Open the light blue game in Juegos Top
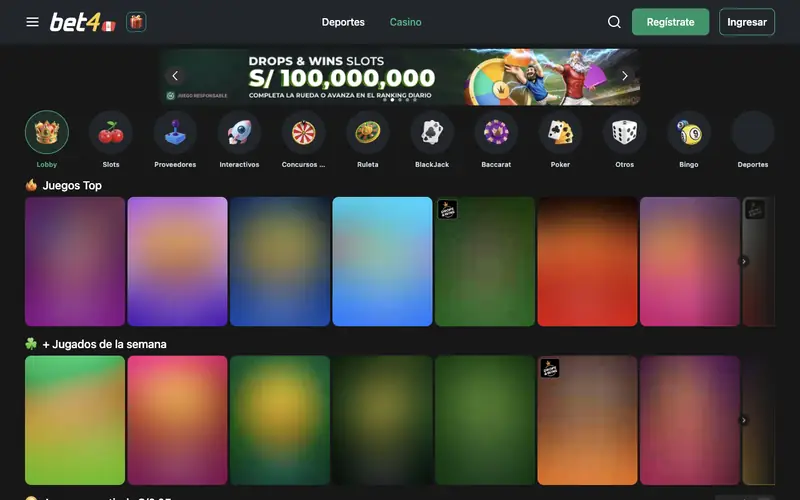The image size is (800, 500). pyautogui.click(x=382, y=261)
